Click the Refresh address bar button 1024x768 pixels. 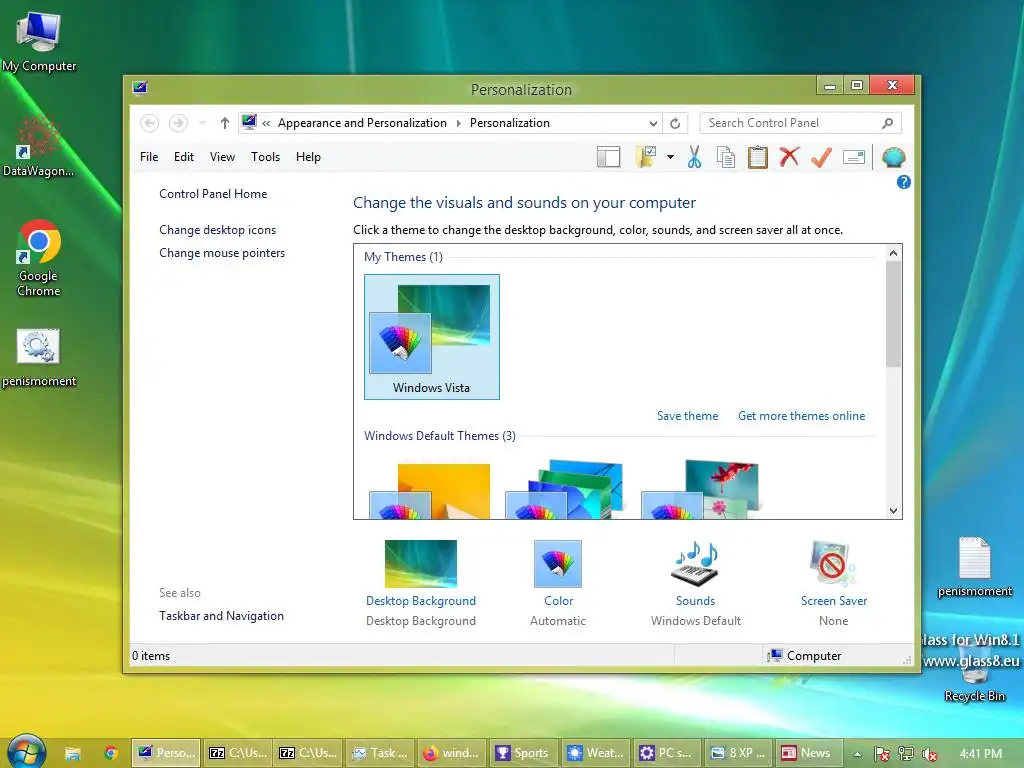(x=675, y=123)
